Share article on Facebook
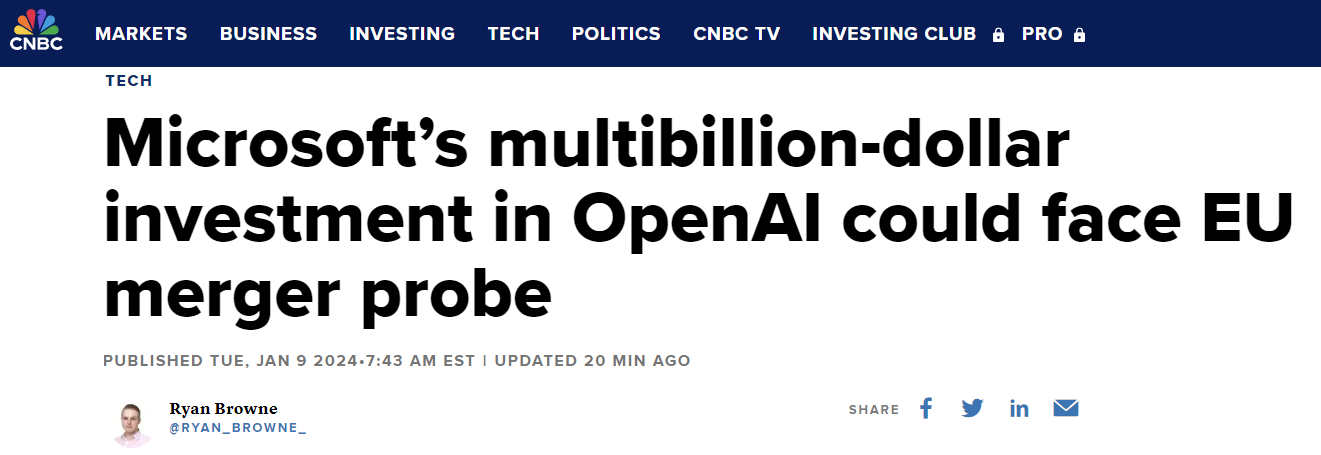Viewport: 1321px width, 455px height. [x=926, y=408]
